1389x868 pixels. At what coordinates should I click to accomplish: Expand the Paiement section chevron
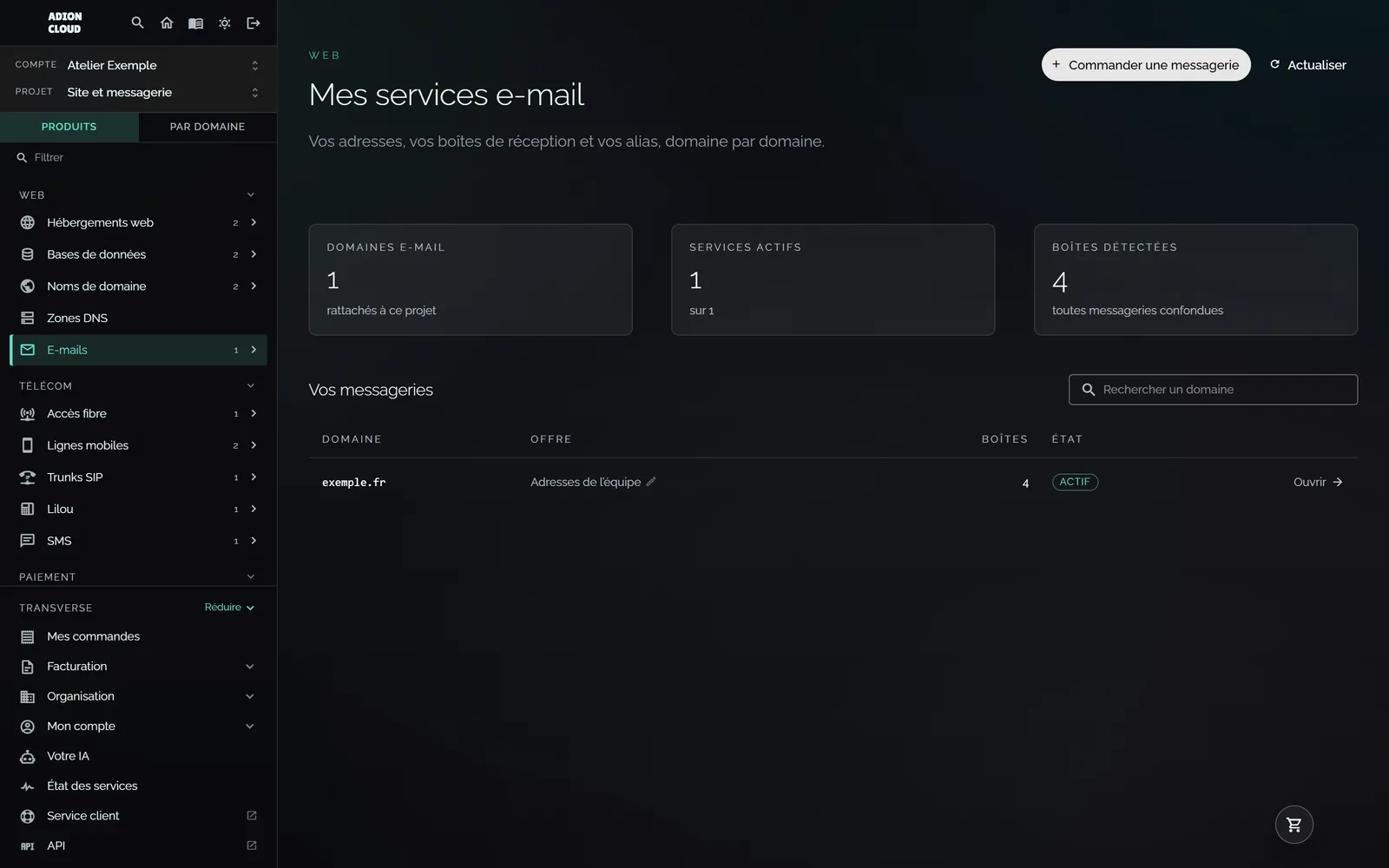pyautogui.click(x=251, y=576)
